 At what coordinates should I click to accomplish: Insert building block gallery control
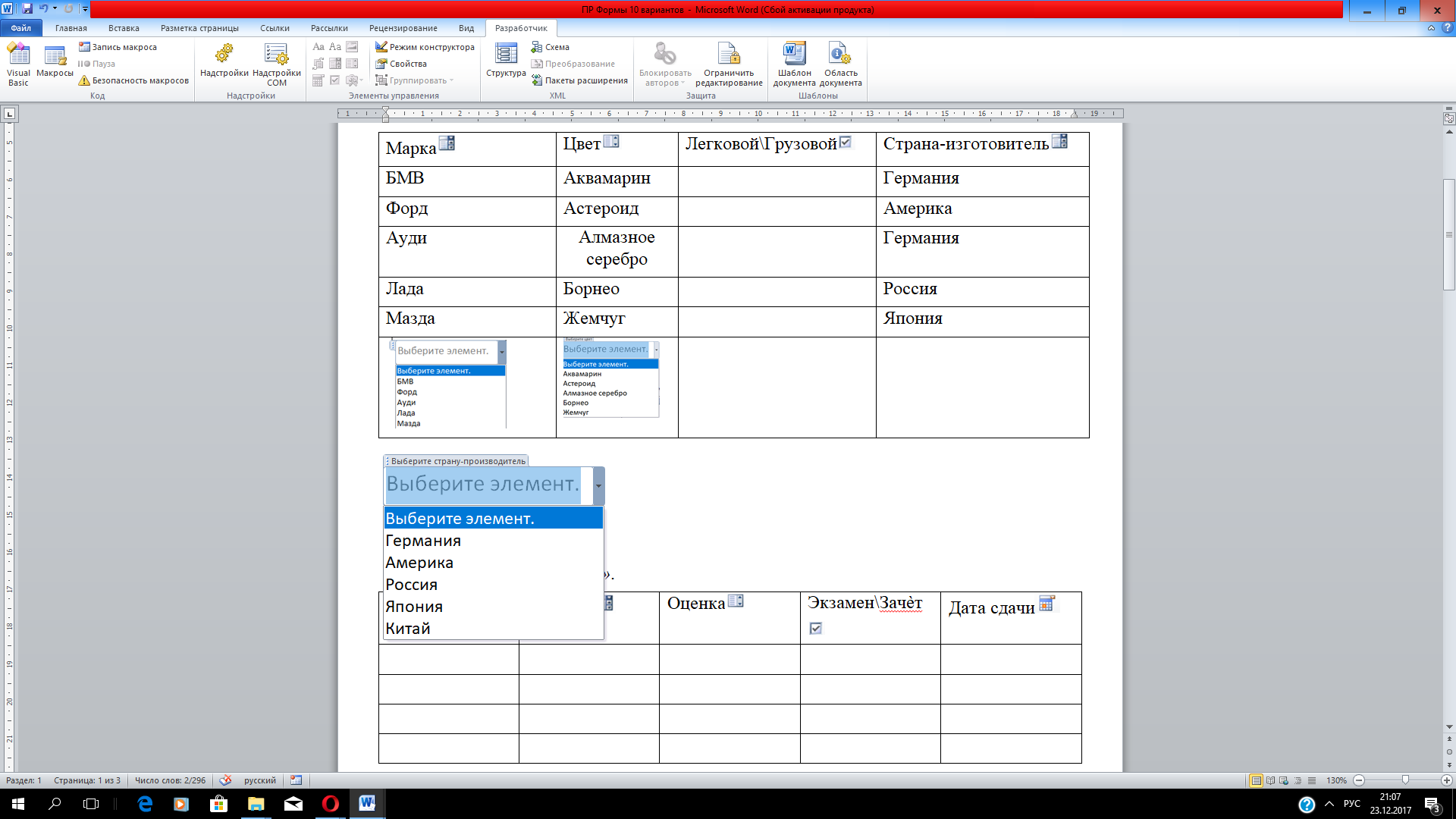tap(318, 64)
